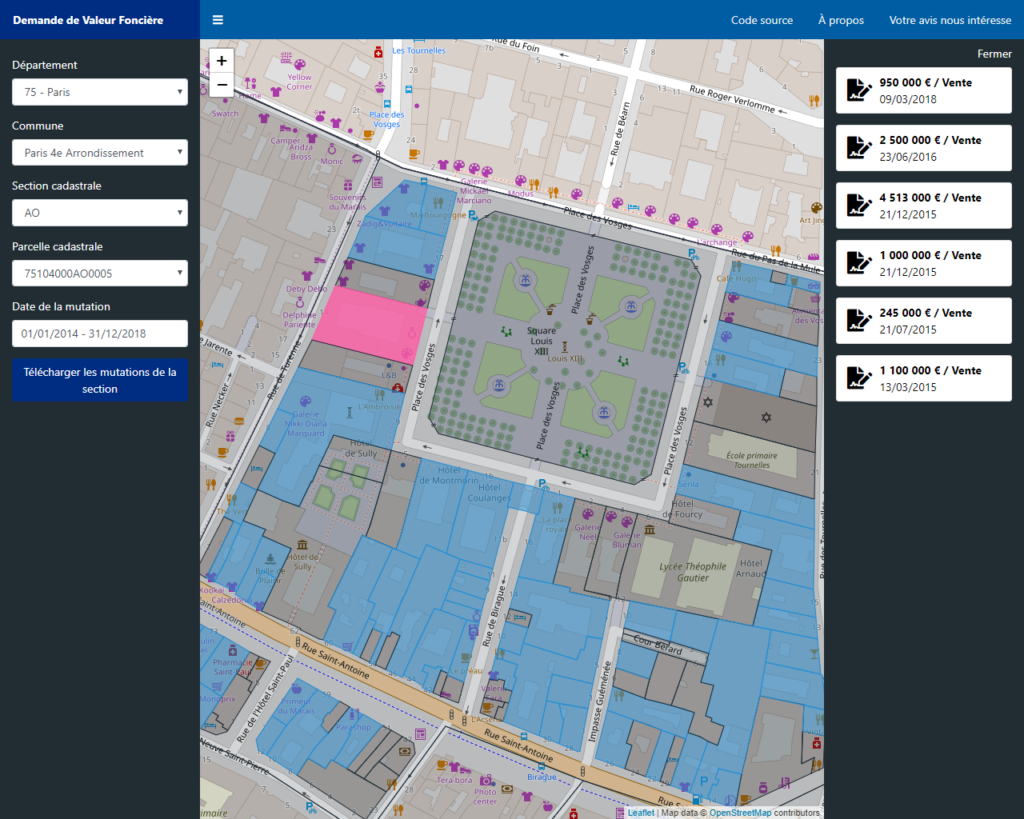Zoom in on the map

[221, 61]
